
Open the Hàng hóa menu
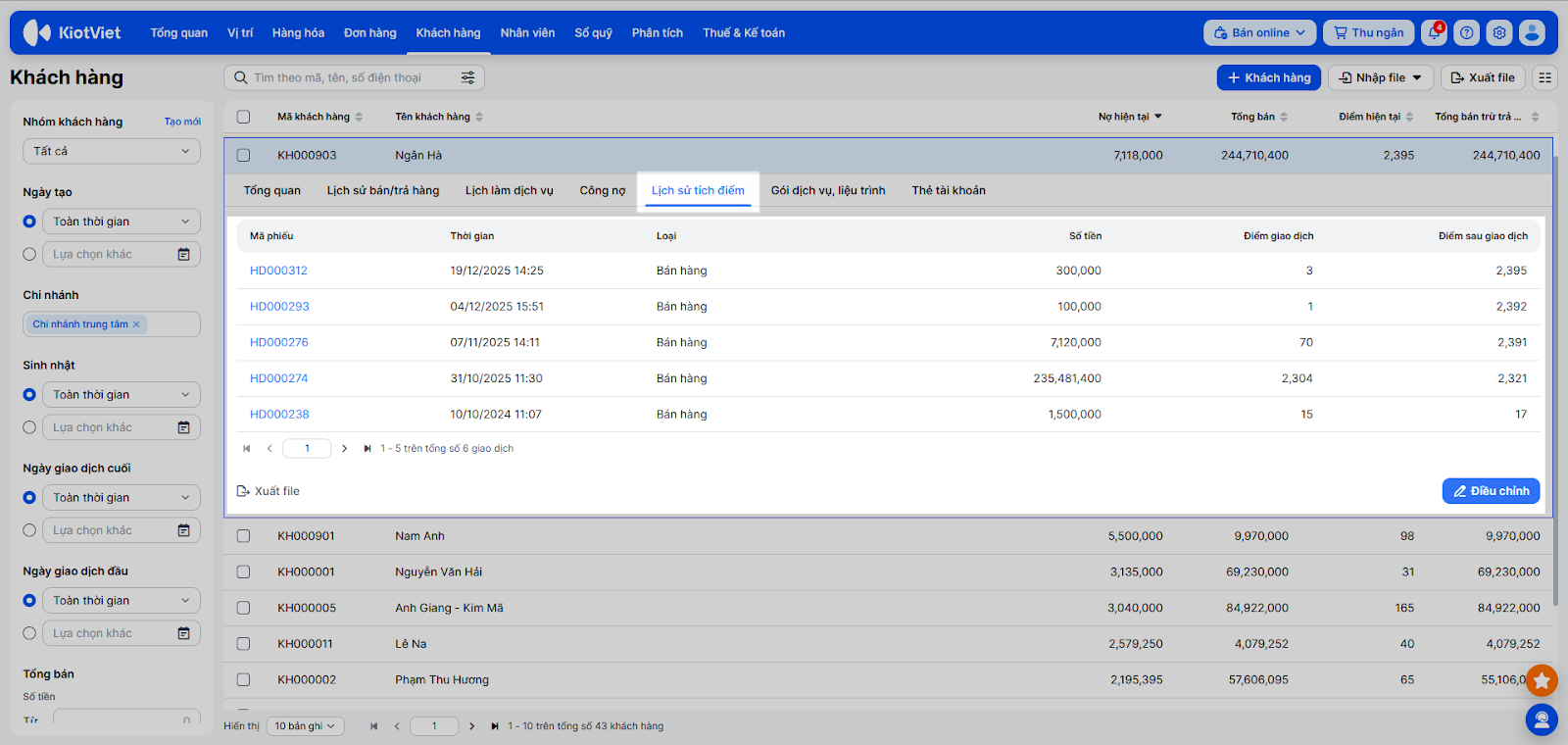[x=298, y=33]
